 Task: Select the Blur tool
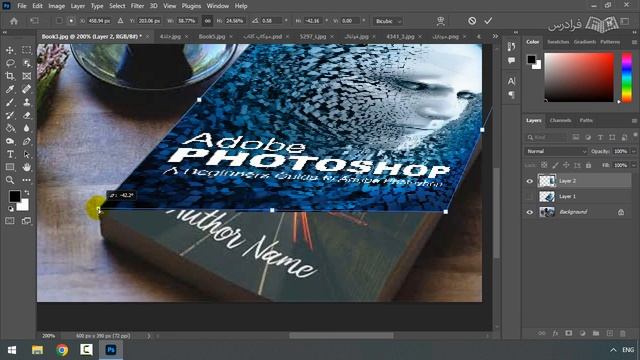tap(27, 128)
